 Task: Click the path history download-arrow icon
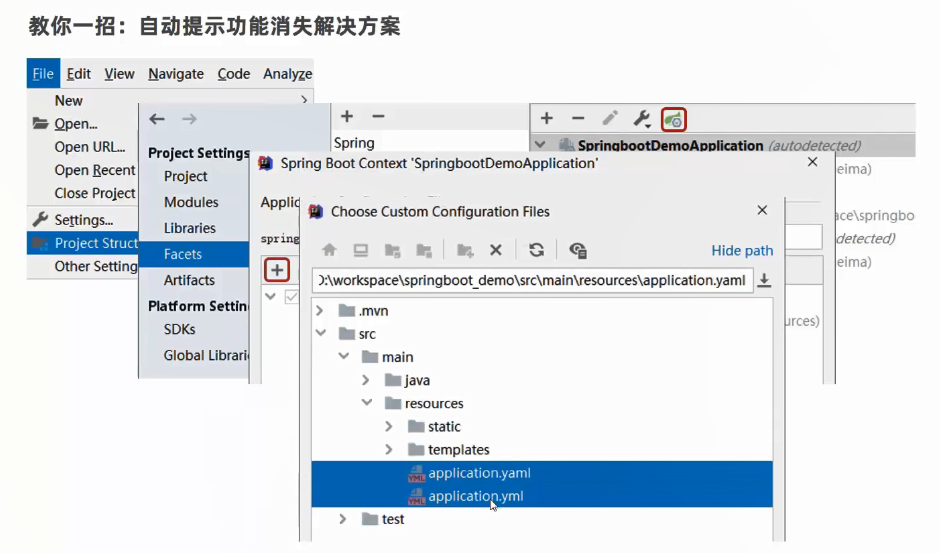click(764, 280)
